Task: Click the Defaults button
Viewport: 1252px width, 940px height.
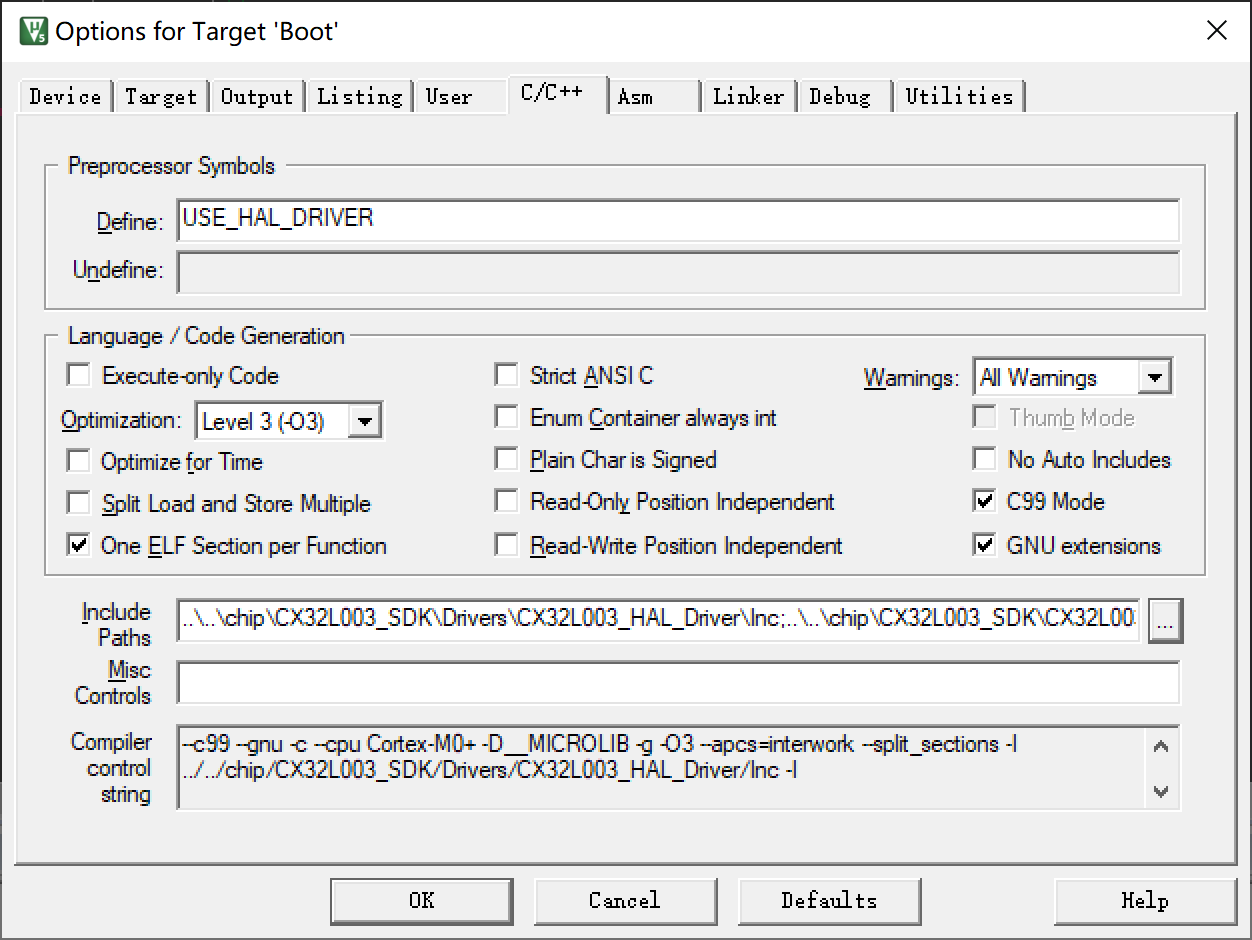Action: pyautogui.click(x=829, y=900)
